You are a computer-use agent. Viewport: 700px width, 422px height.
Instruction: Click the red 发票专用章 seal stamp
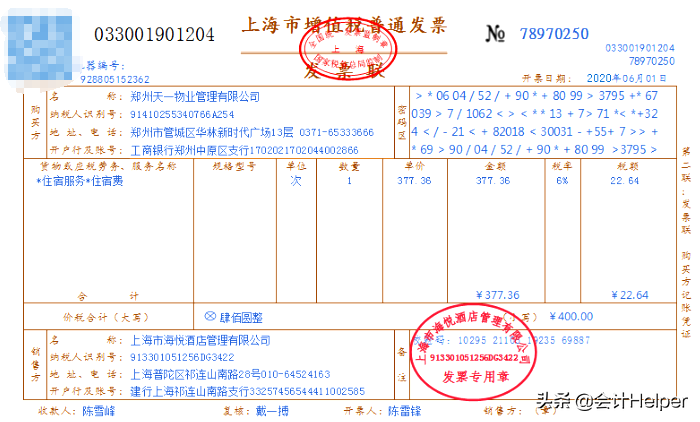[473, 351]
